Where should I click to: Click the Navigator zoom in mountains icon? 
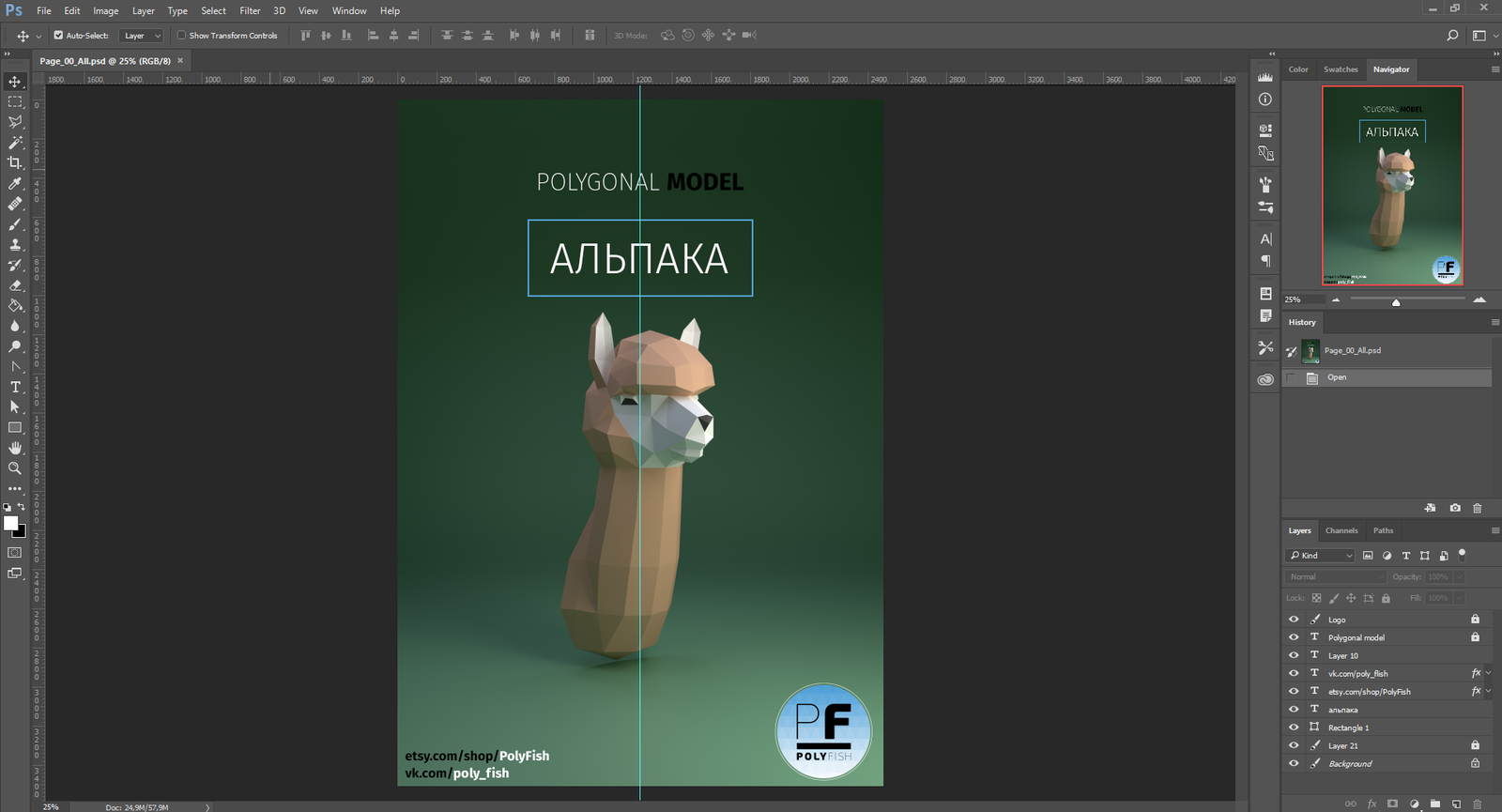click(x=1479, y=299)
